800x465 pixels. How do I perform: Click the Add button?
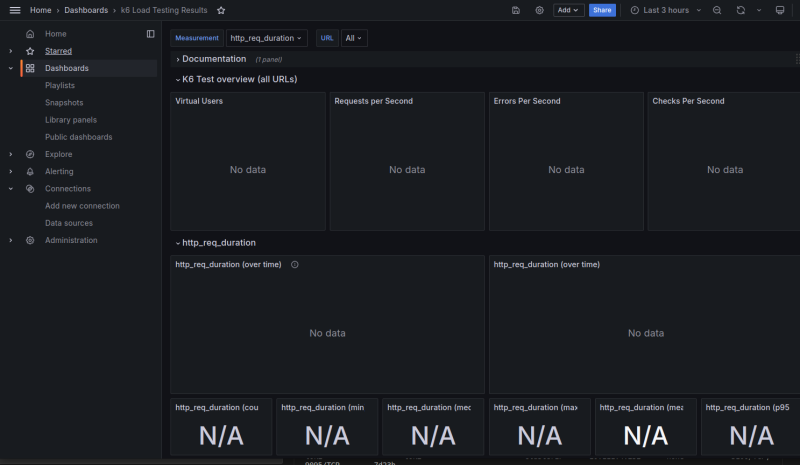click(x=568, y=10)
